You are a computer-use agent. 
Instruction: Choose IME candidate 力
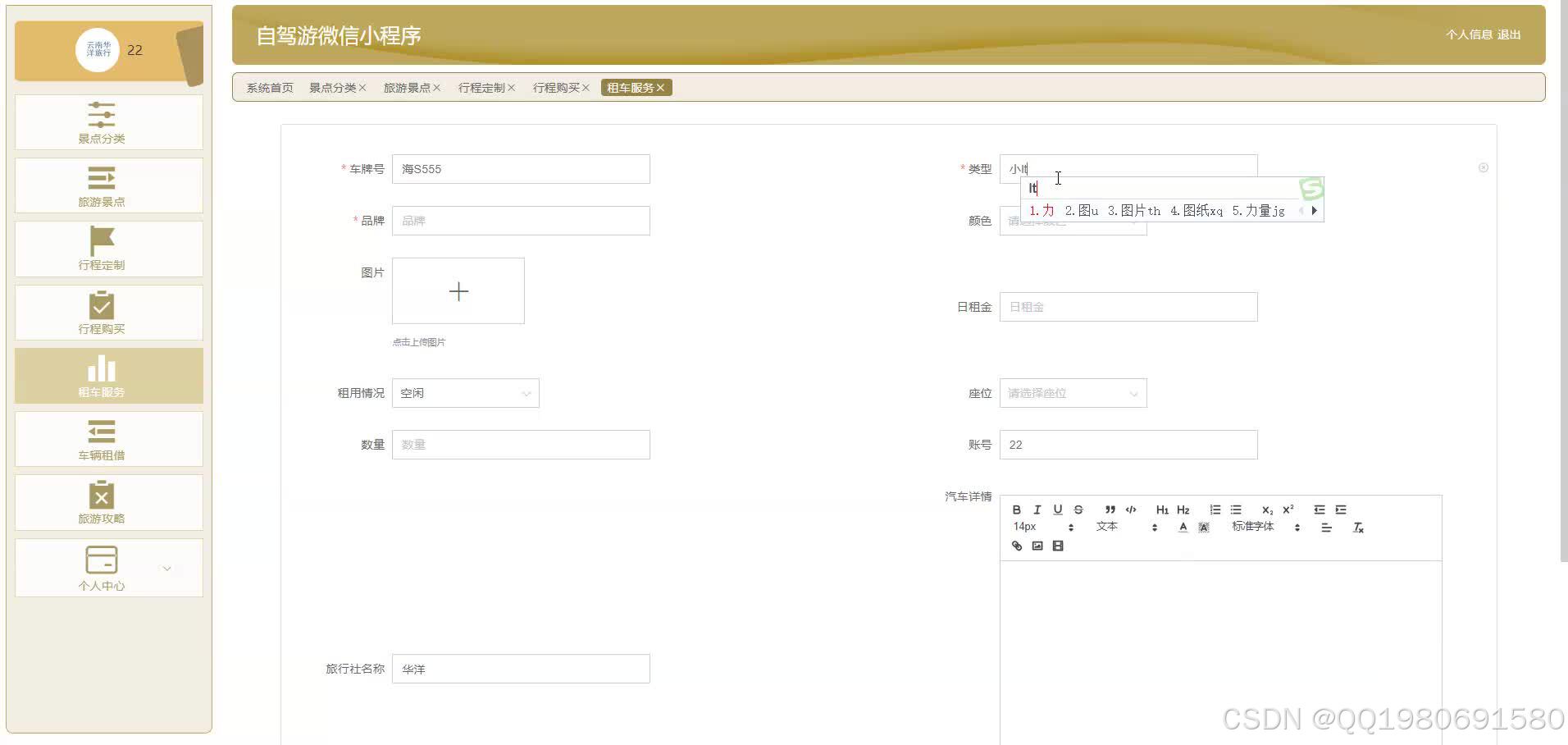pyautogui.click(x=1042, y=211)
